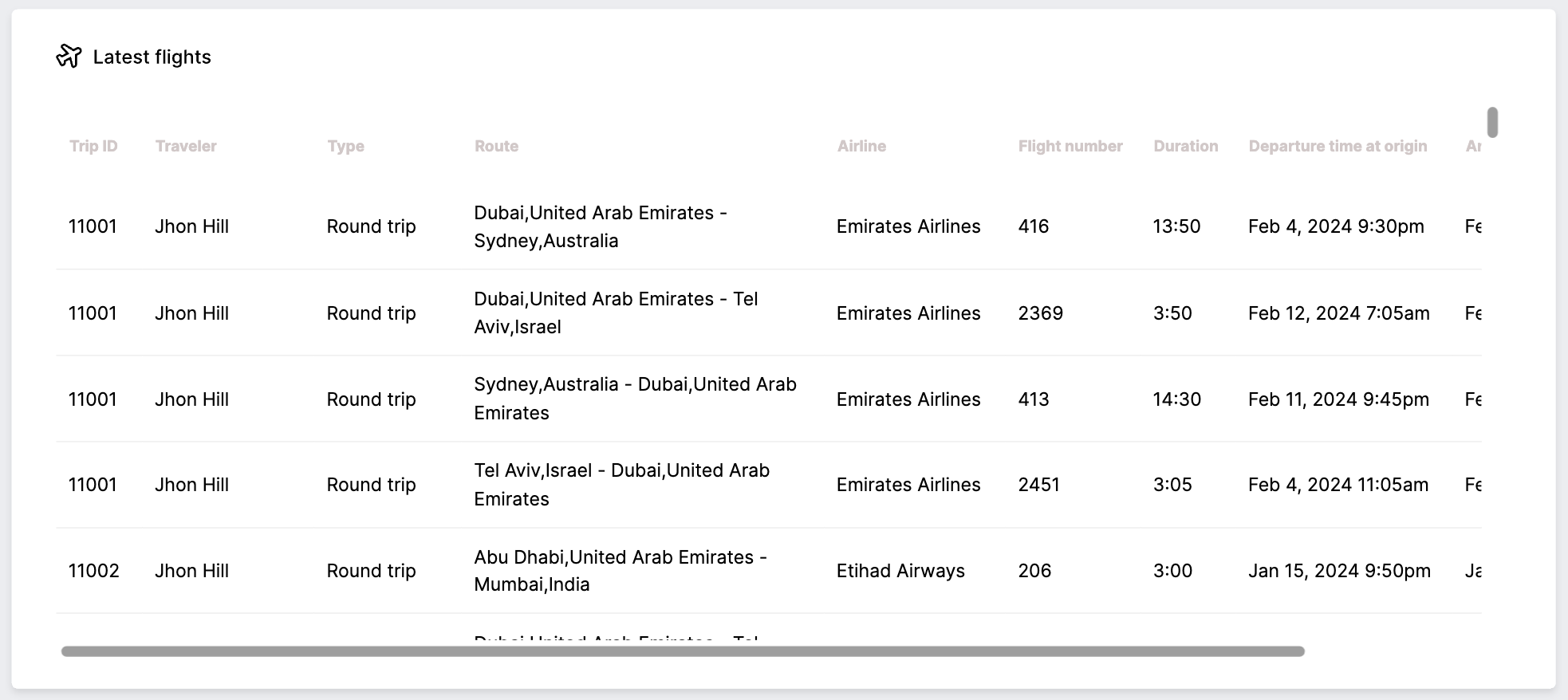Select Jhon Hill in flight 413 row

[x=191, y=399]
